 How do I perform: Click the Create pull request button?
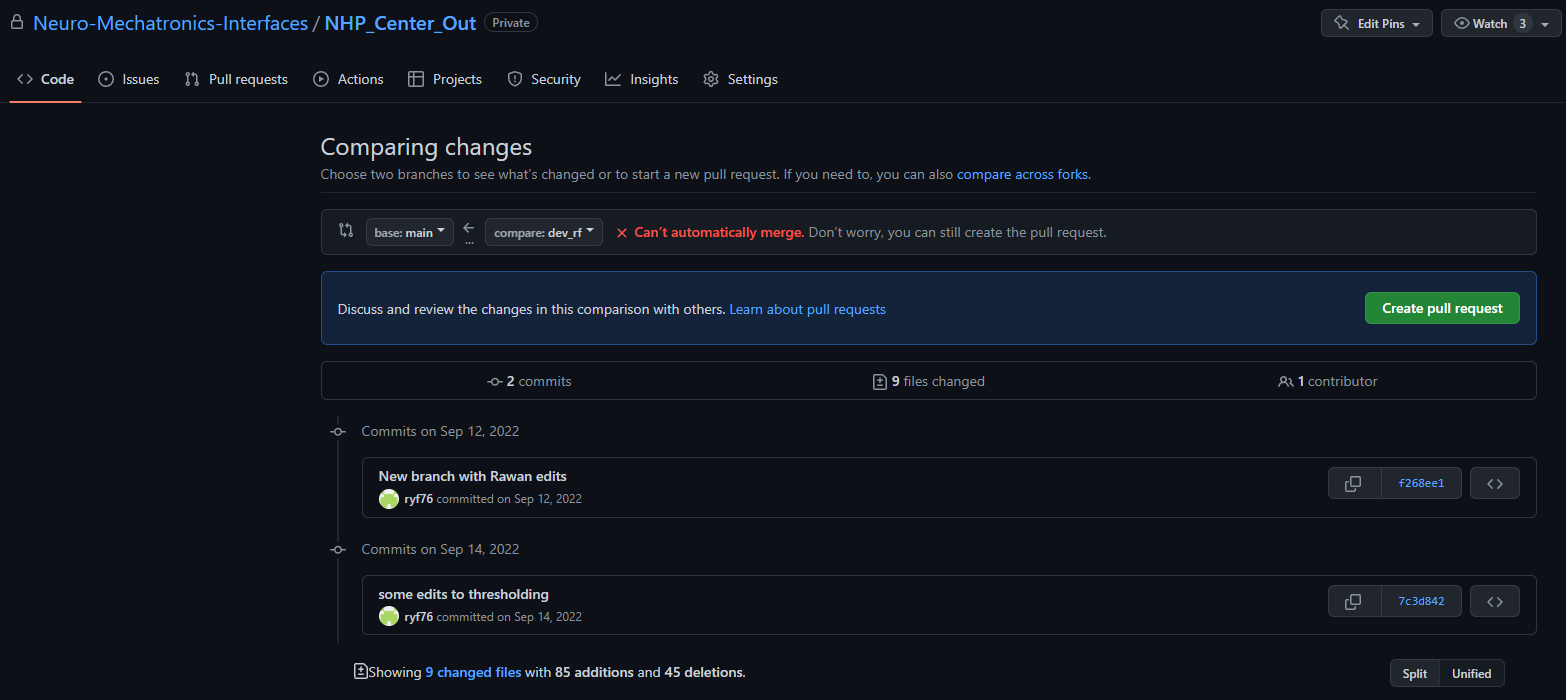pos(1441,309)
